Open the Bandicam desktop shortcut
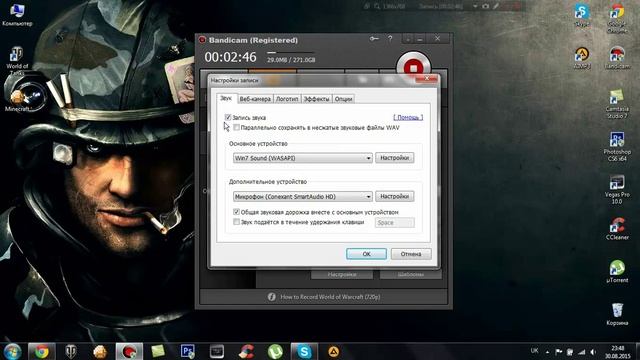The image size is (640, 360). pos(617,58)
